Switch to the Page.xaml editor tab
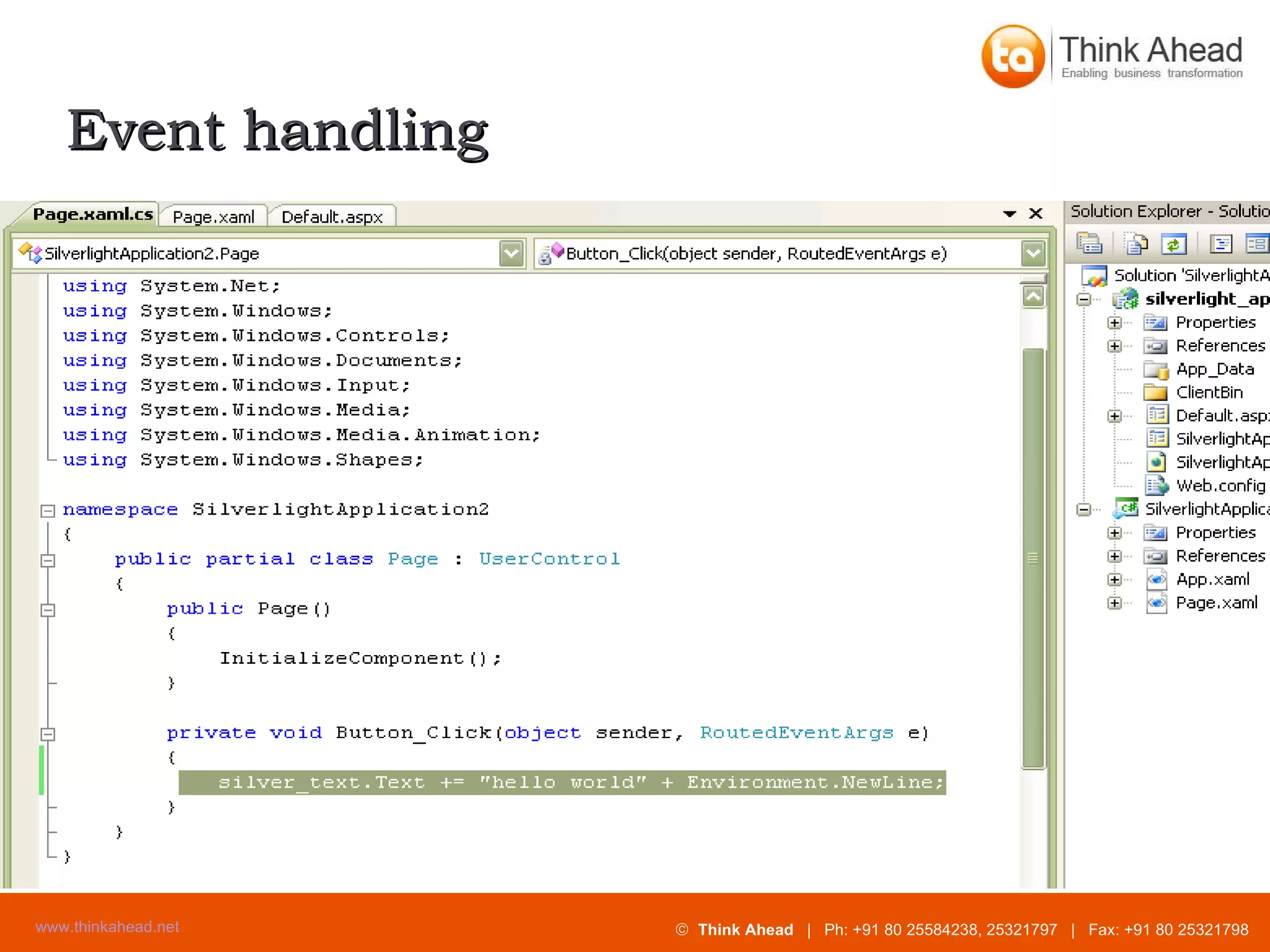The width and height of the screenshot is (1270, 952). pyautogui.click(x=213, y=217)
